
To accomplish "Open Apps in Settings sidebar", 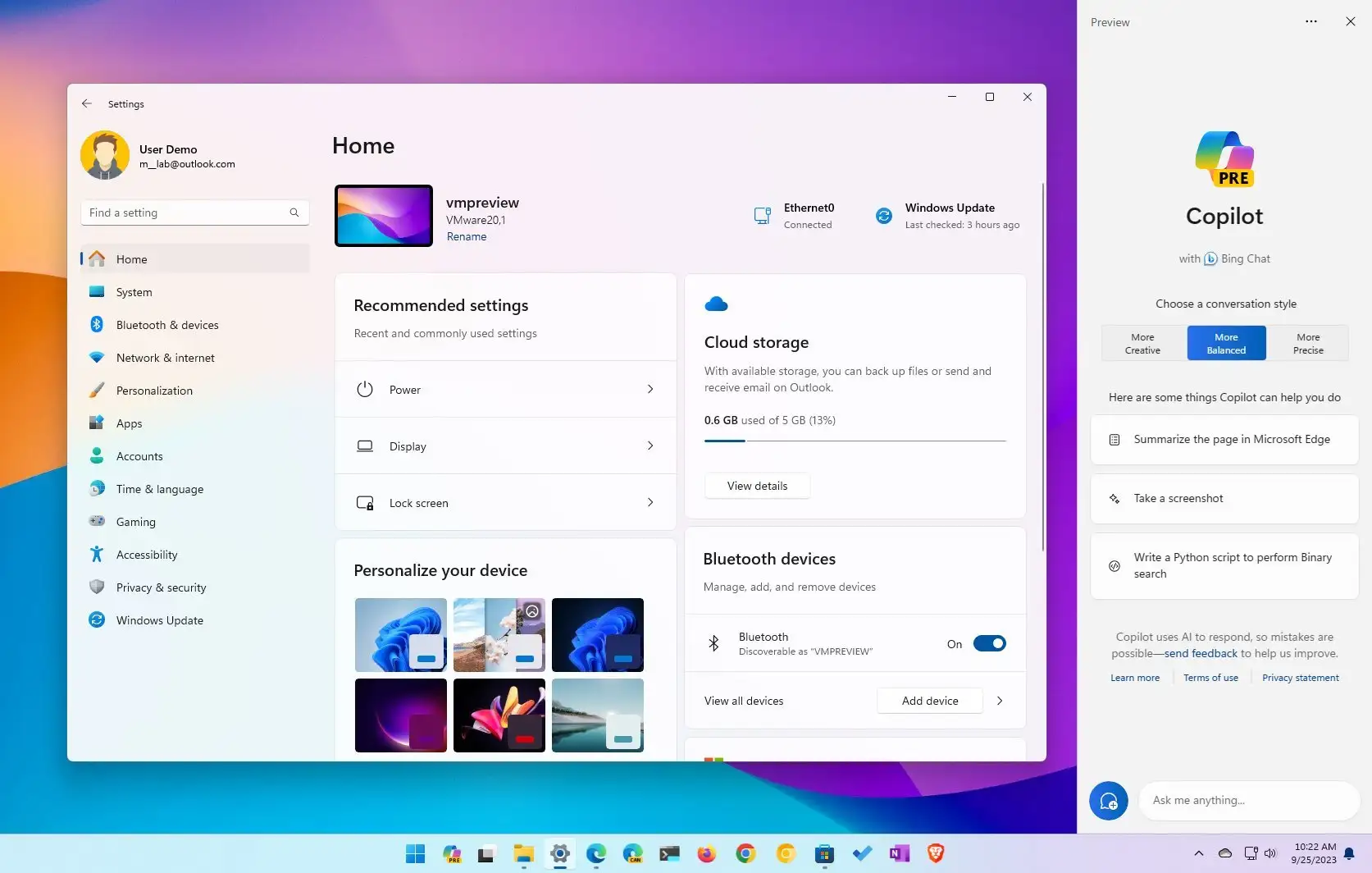I will [195, 423].
